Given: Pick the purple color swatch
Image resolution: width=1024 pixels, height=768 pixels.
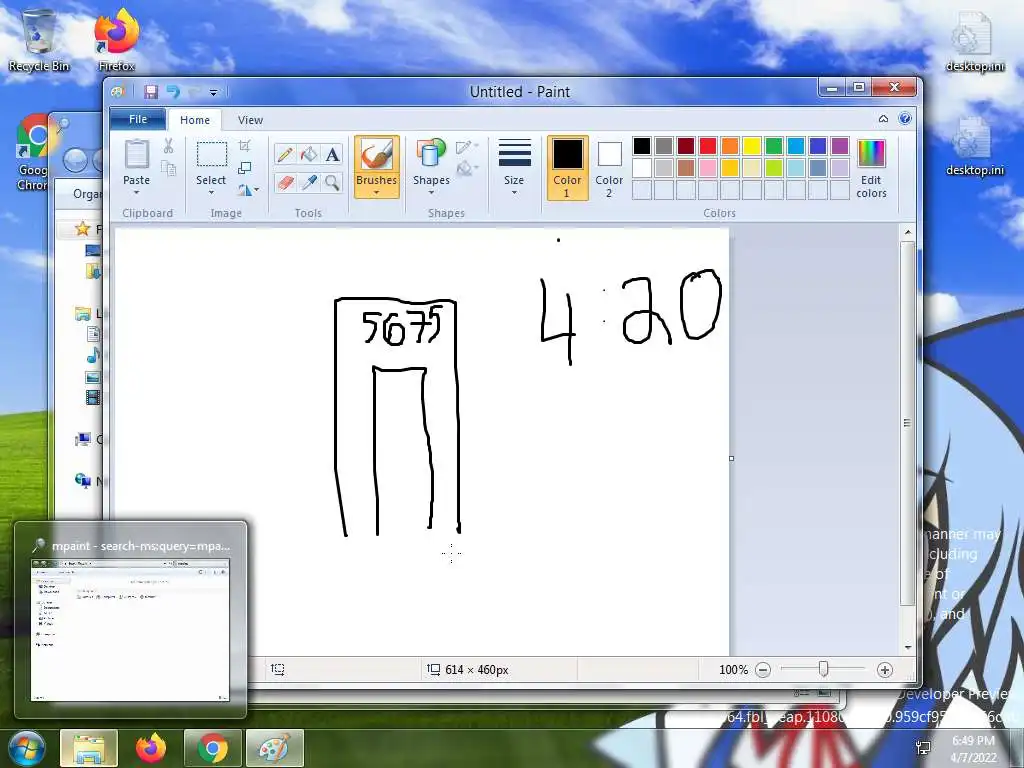Looking at the screenshot, I should coord(840,146).
